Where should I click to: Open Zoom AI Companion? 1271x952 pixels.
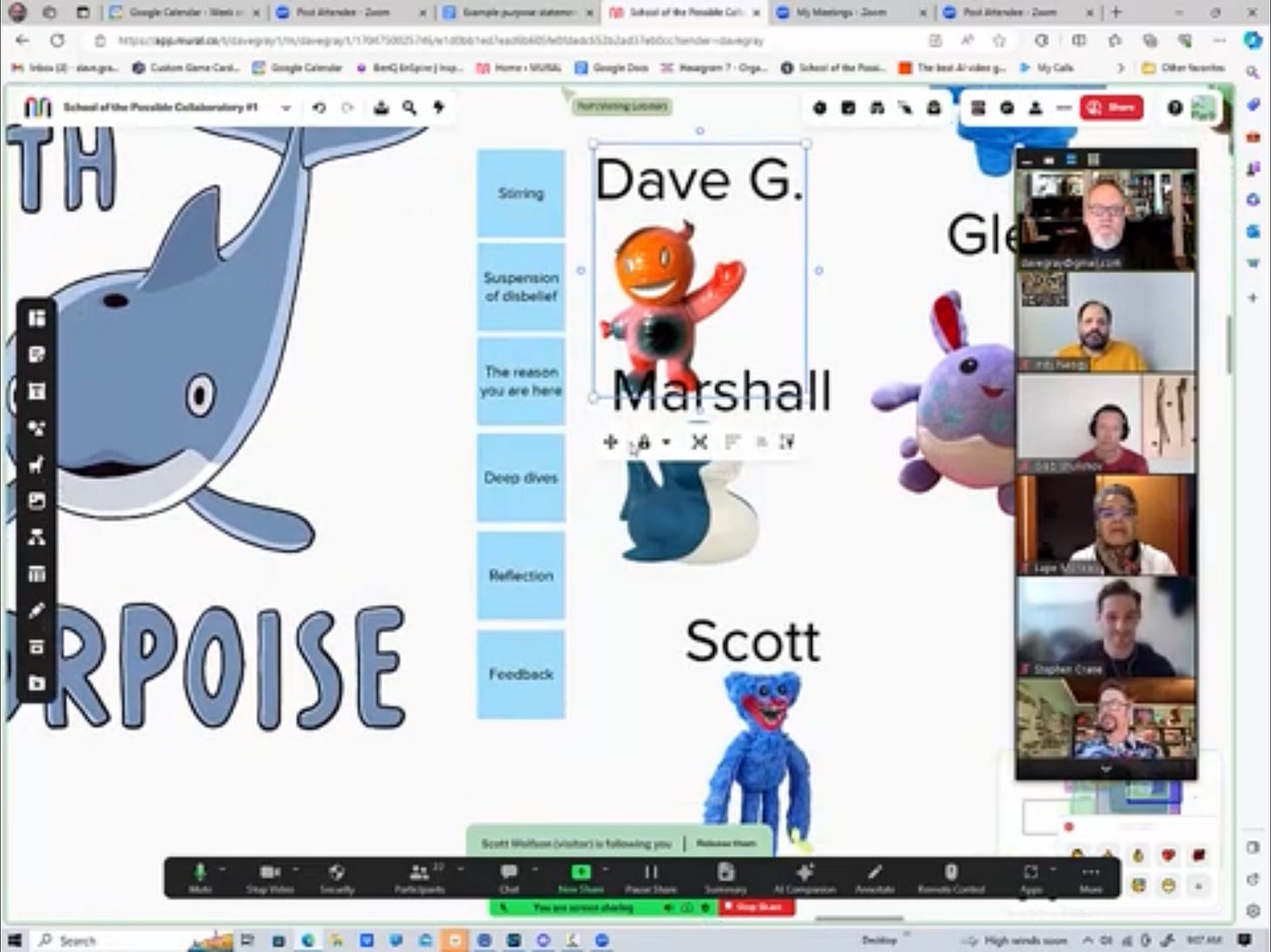point(805,878)
